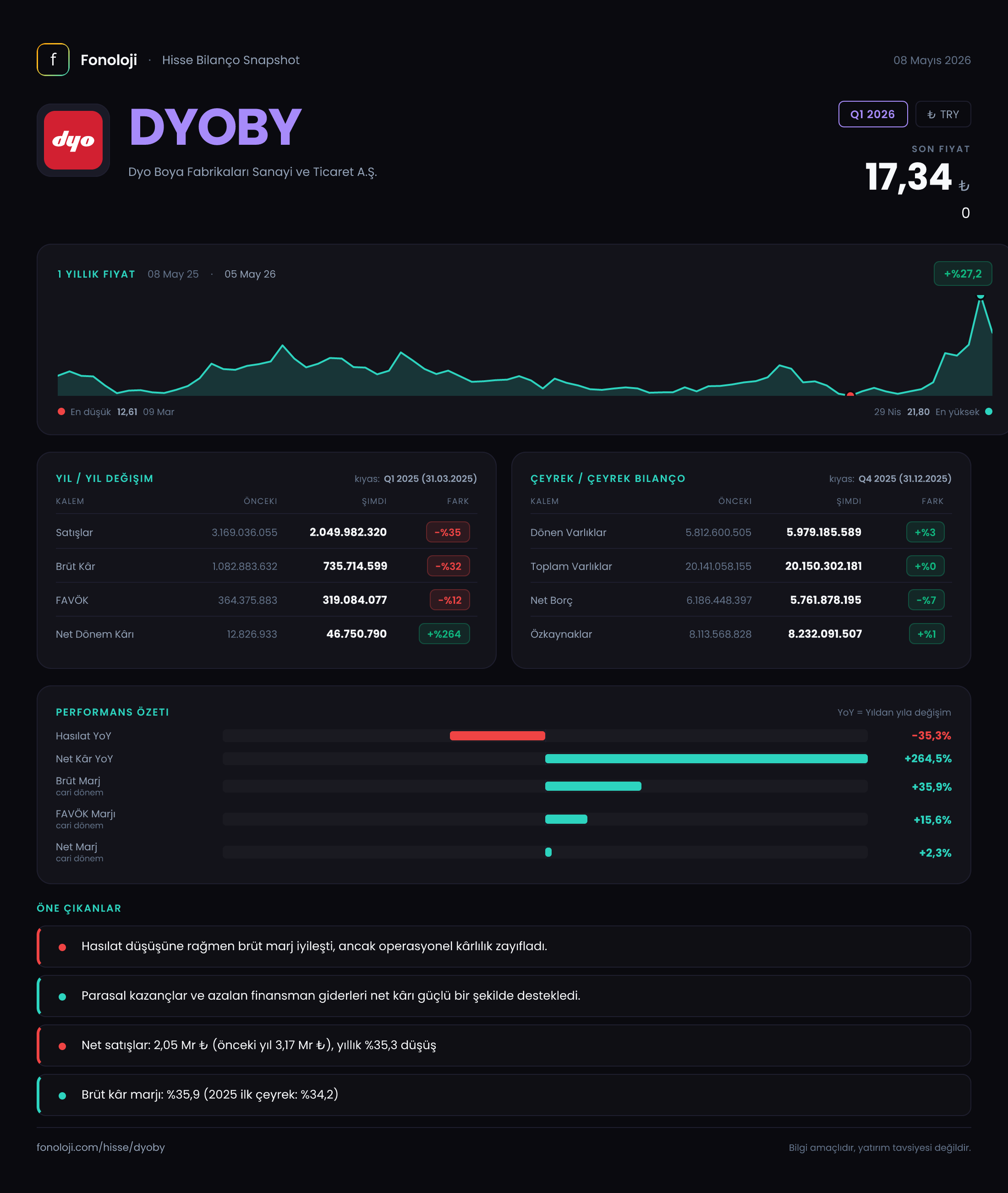Click the Hisse Bilanço Snapshot subtitle
1008x1193 pixels.
230,60
